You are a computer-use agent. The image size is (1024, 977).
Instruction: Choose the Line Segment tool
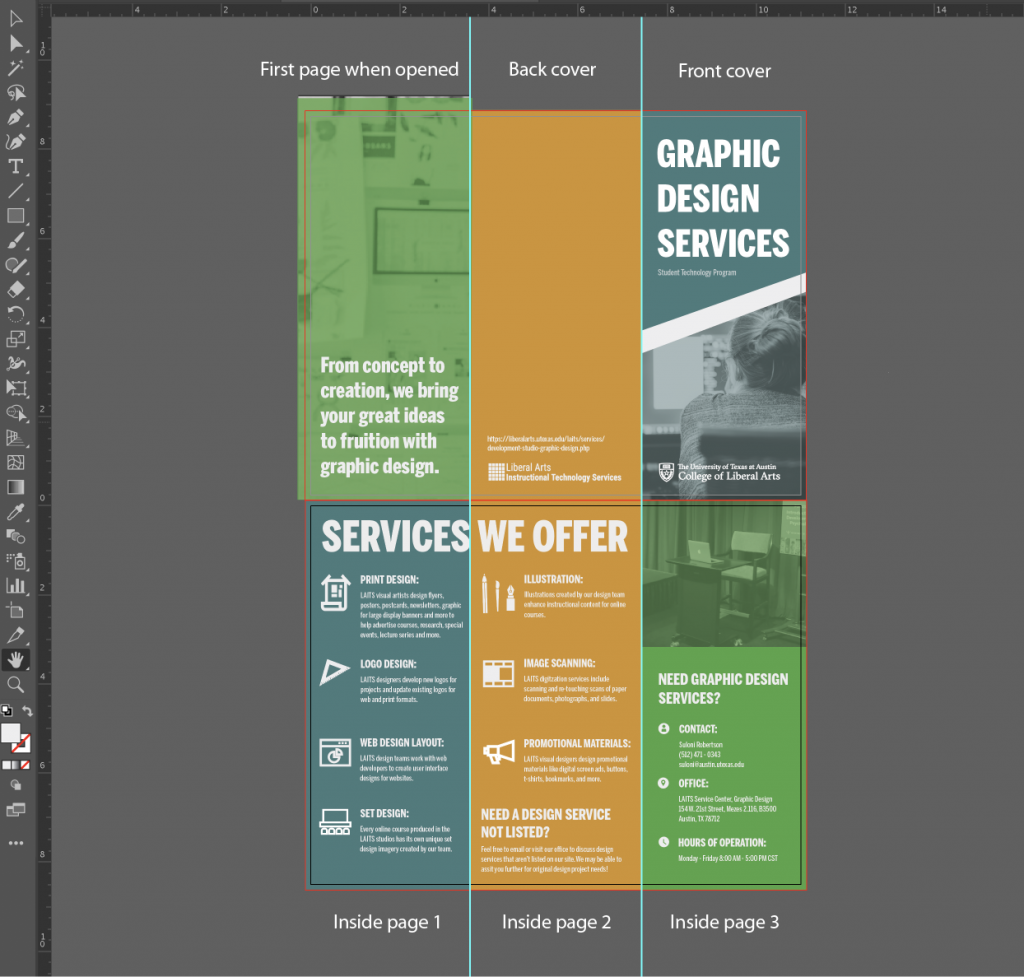pyautogui.click(x=16, y=191)
